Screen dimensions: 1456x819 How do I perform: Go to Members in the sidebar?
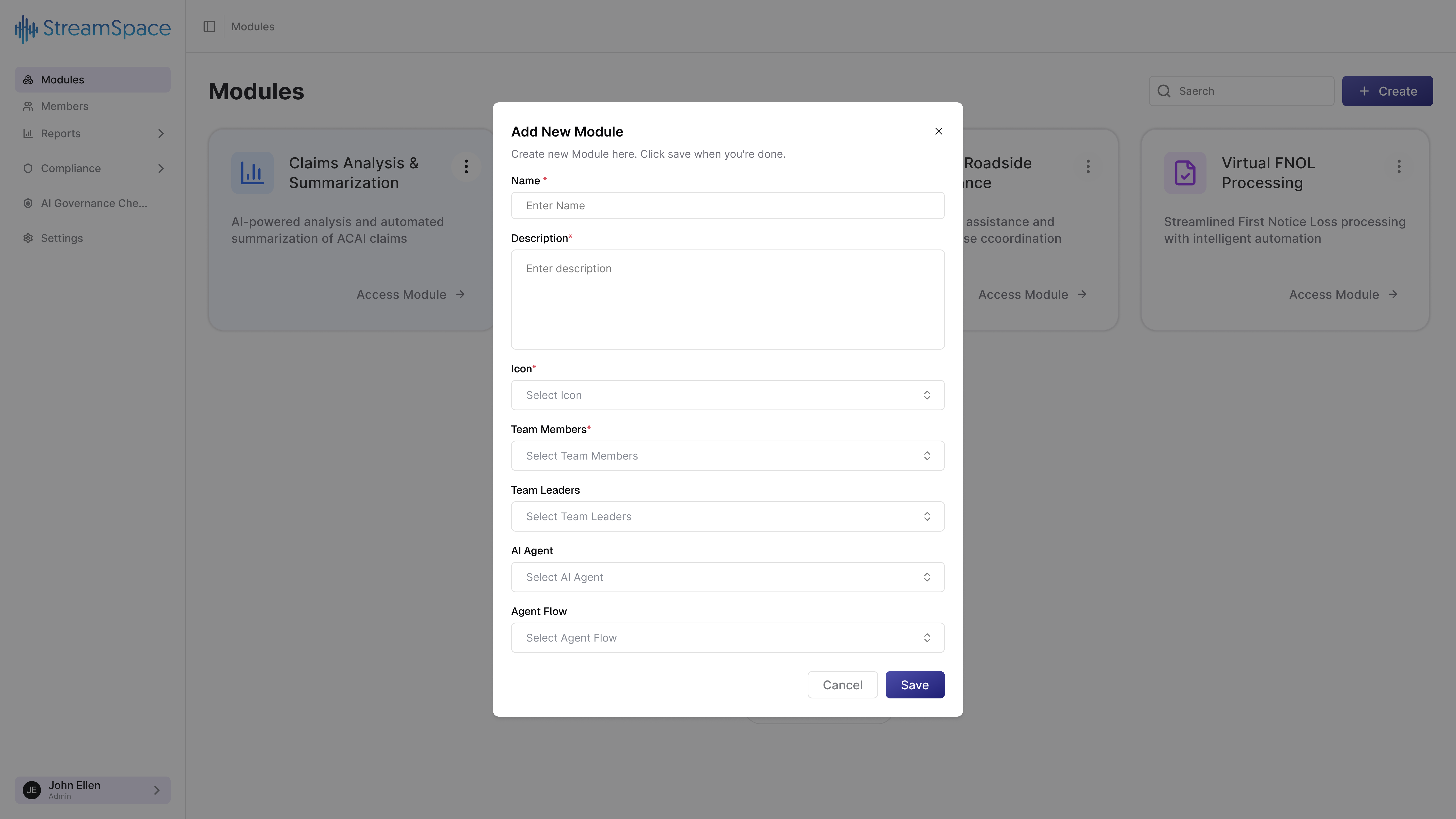(x=93, y=106)
